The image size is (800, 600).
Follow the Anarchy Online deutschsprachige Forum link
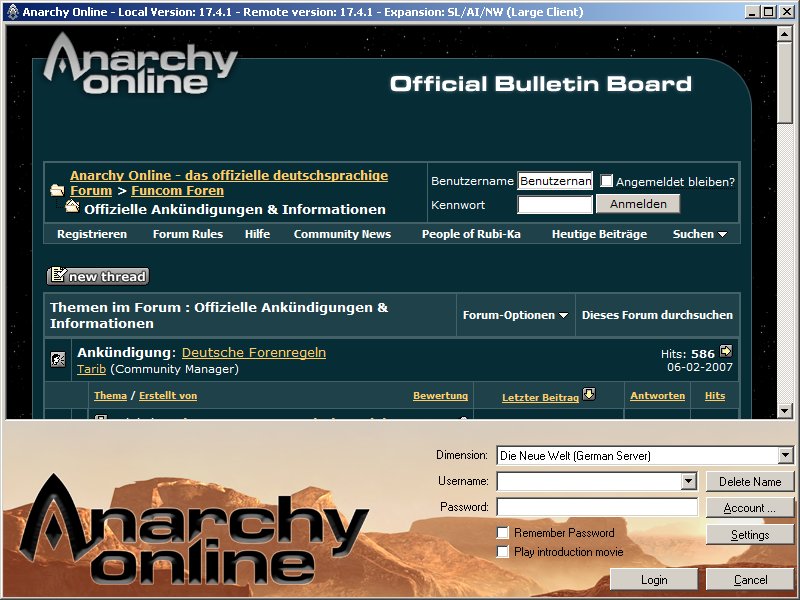229,183
